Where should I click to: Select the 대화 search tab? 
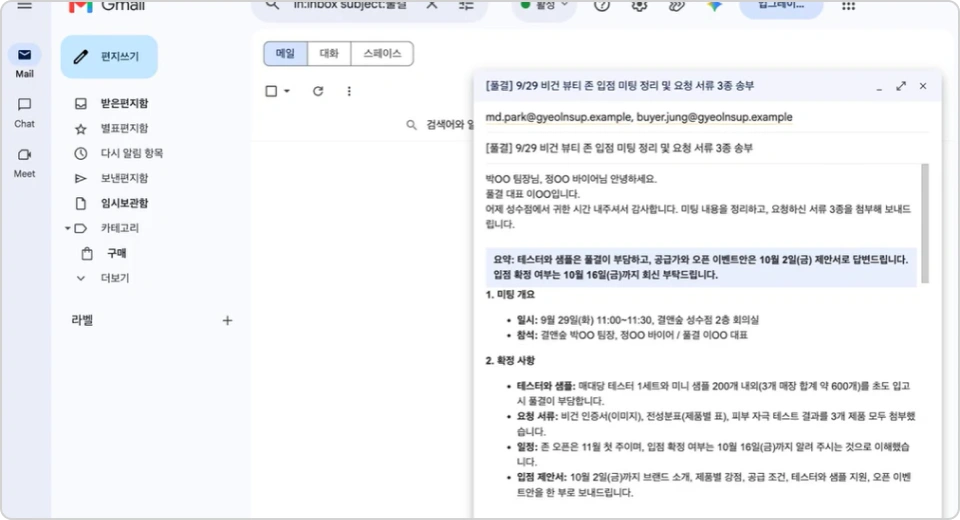[329, 53]
